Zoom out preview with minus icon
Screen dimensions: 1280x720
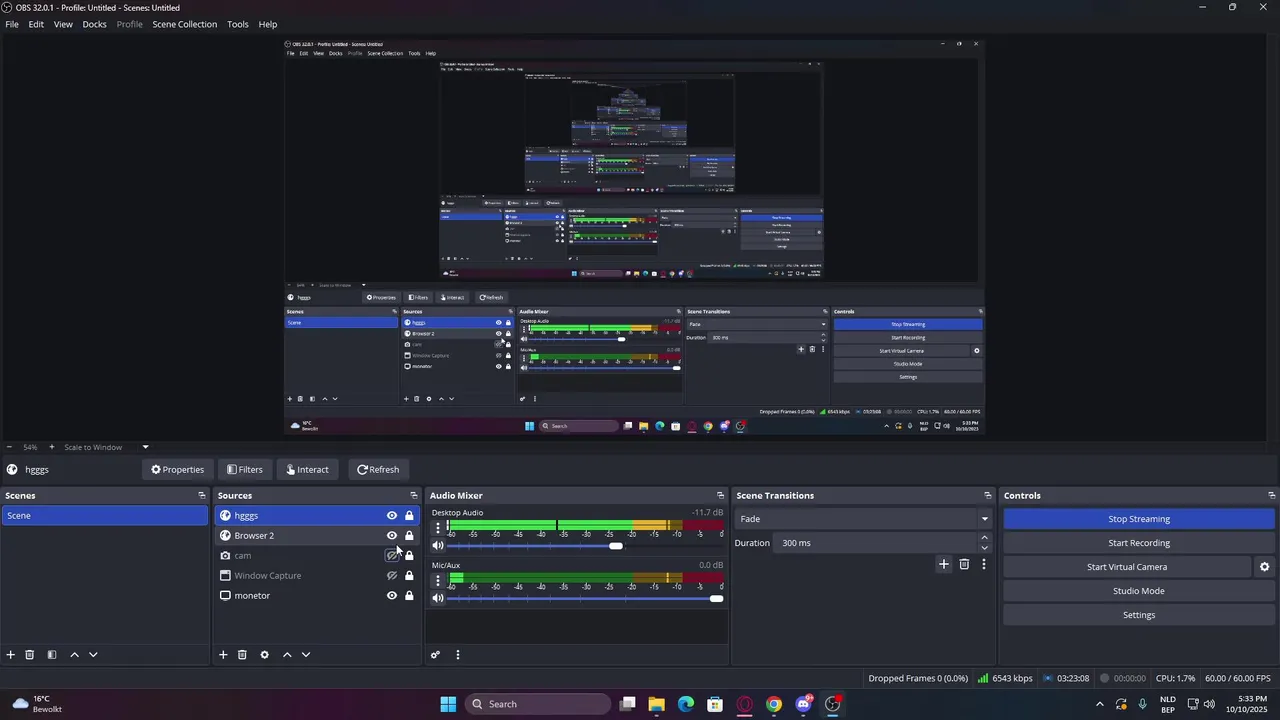[9, 447]
